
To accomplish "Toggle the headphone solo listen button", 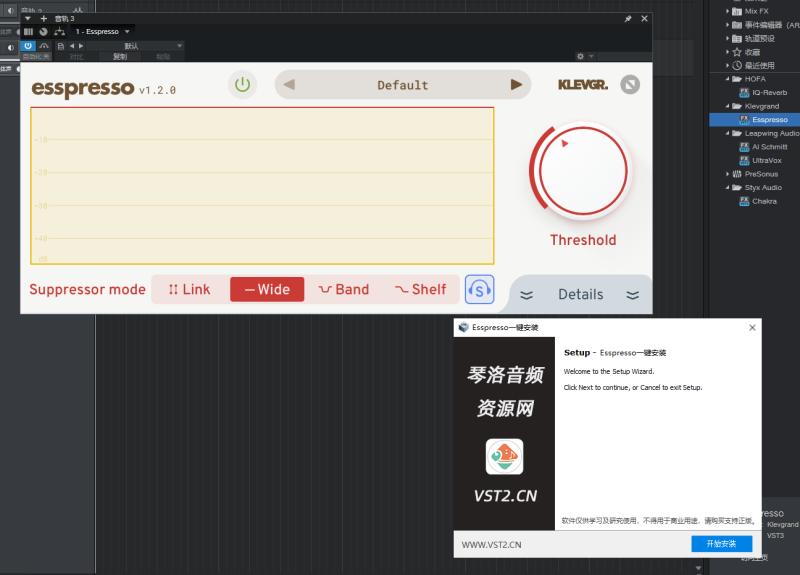I will (x=479, y=290).
